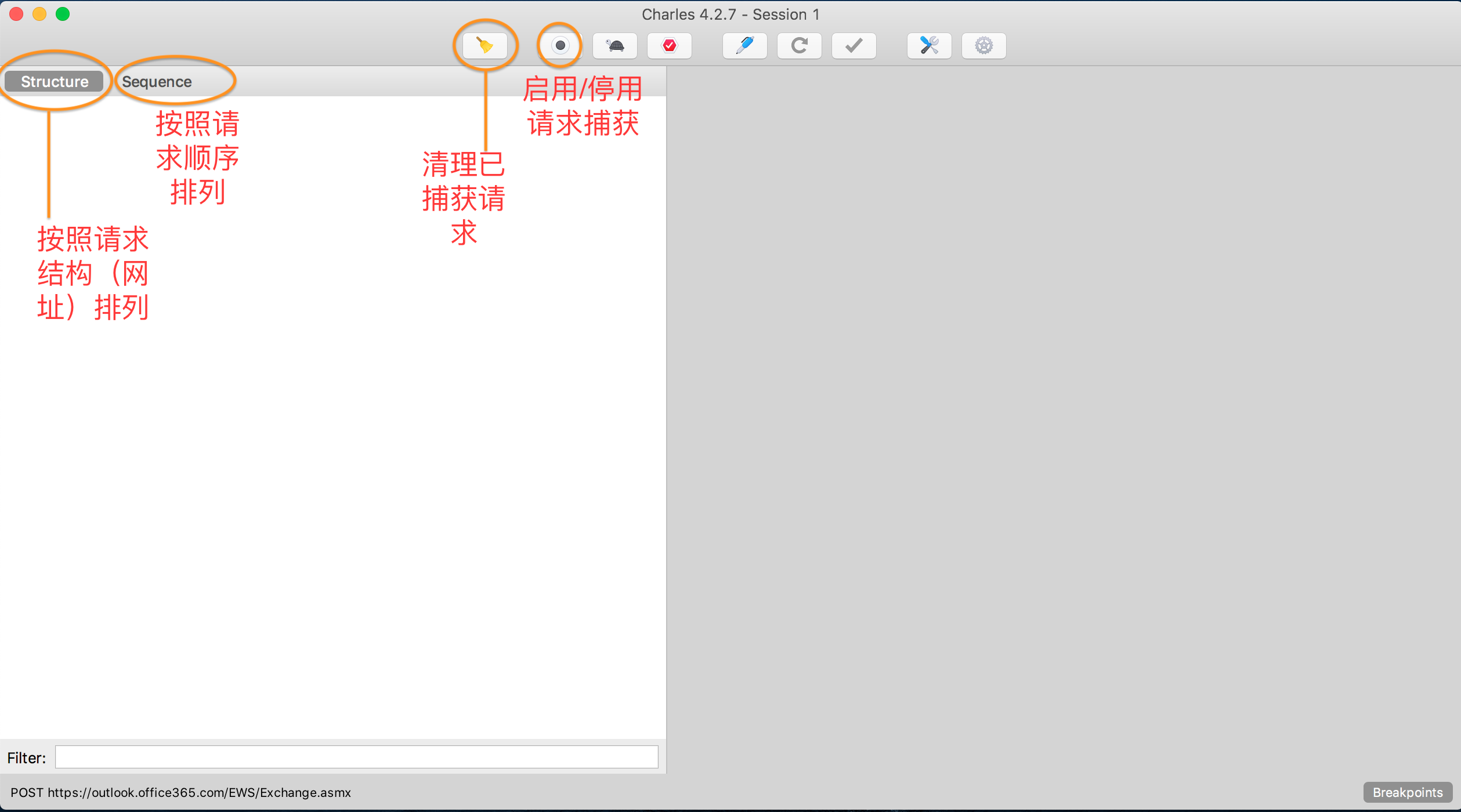Click into the Filter text field
The width and height of the screenshot is (1461, 812).
356,757
